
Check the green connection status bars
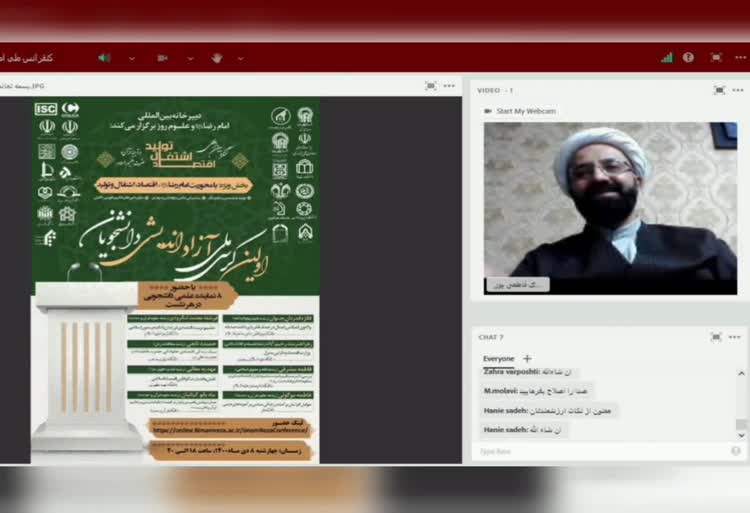tap(667, 58)
